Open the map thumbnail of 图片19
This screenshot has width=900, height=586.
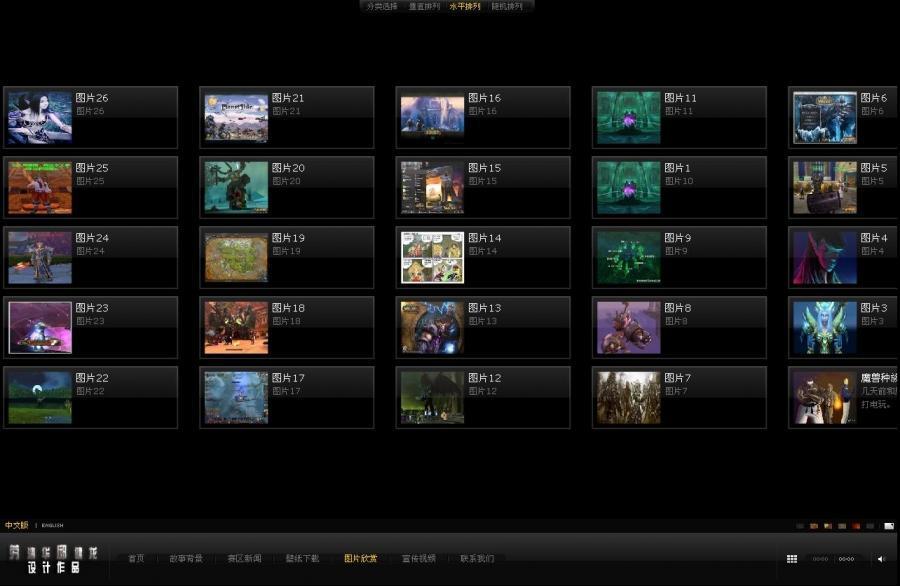pos(236,258)
